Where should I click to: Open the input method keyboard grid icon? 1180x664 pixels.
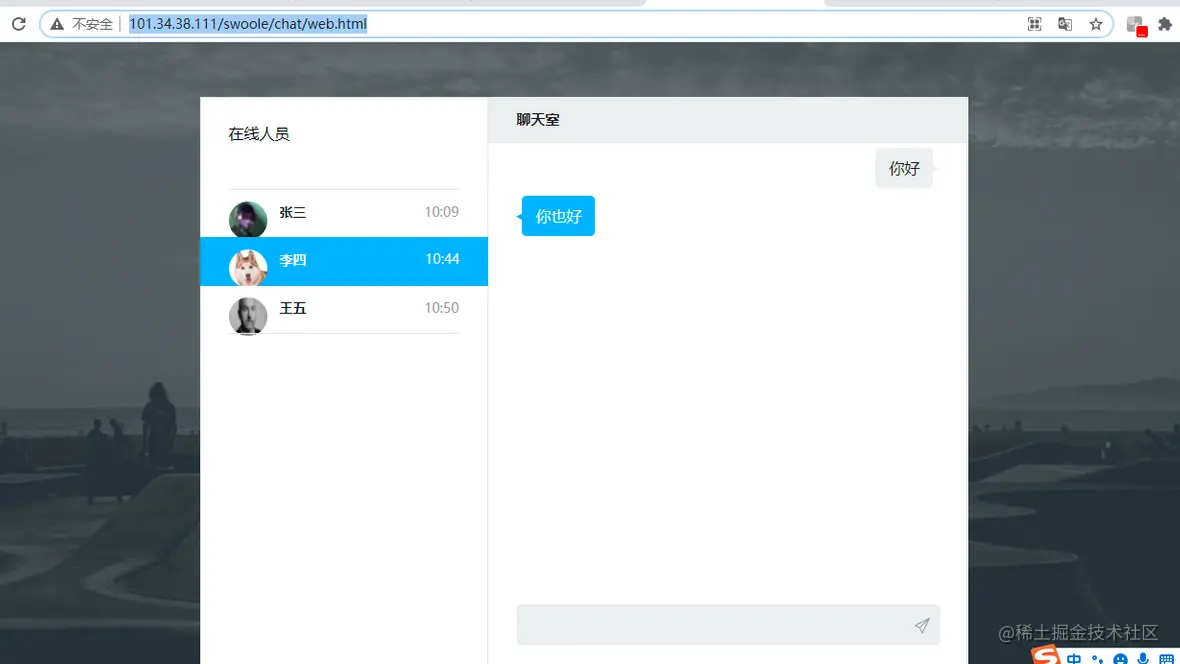(x=1166, y=659)
